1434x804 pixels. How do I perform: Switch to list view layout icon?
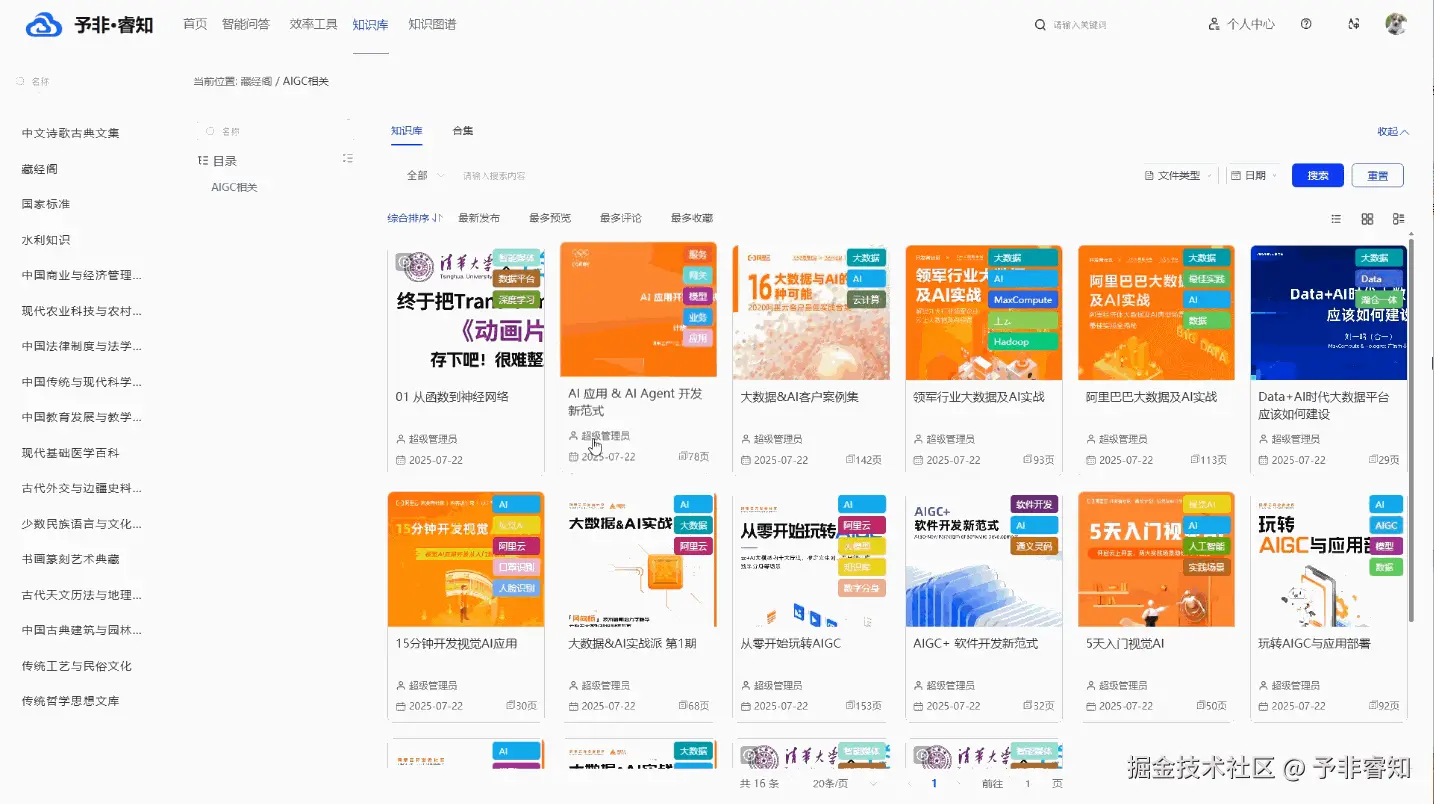pyautogui.click(x=1336, y=219)
